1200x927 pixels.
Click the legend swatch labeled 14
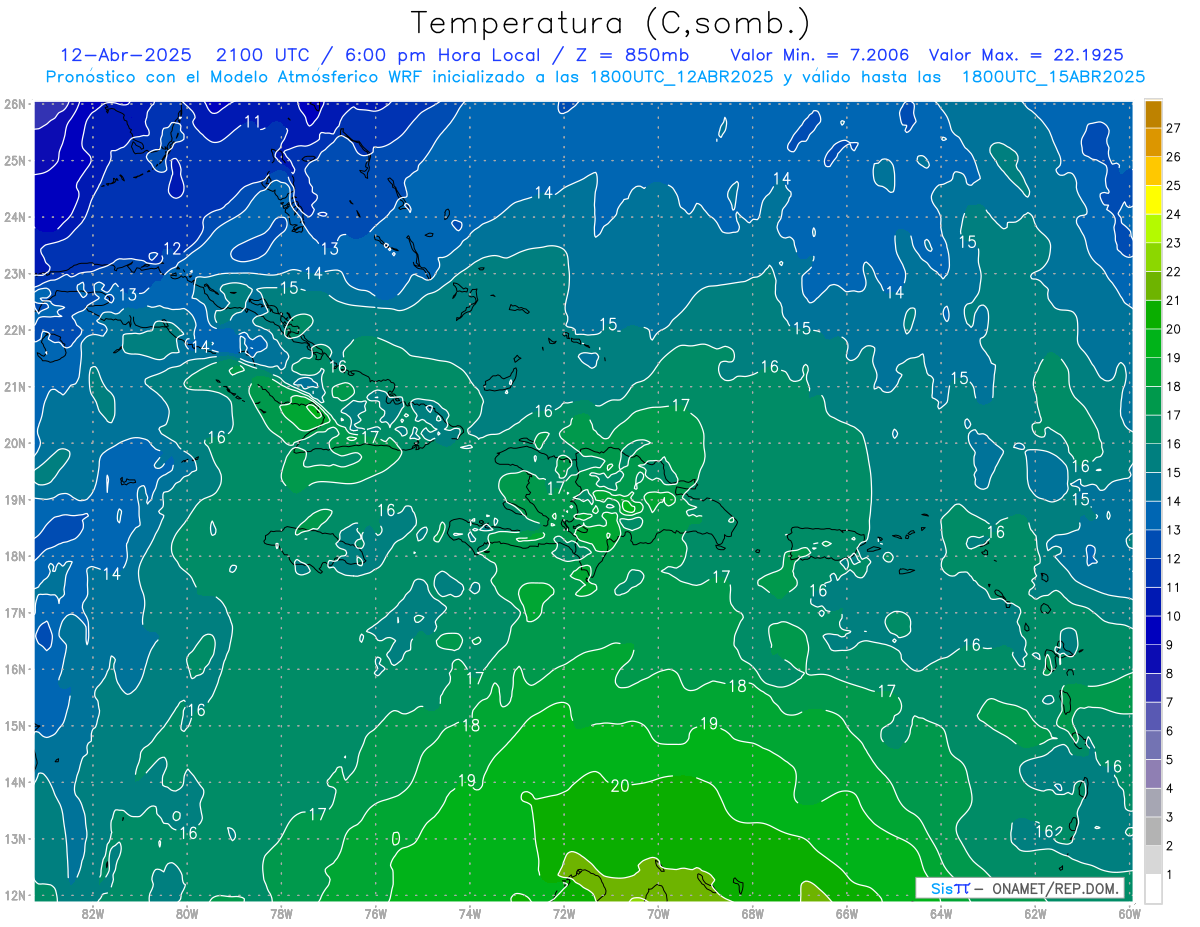pyautogui.click(x=1153, y=487)
